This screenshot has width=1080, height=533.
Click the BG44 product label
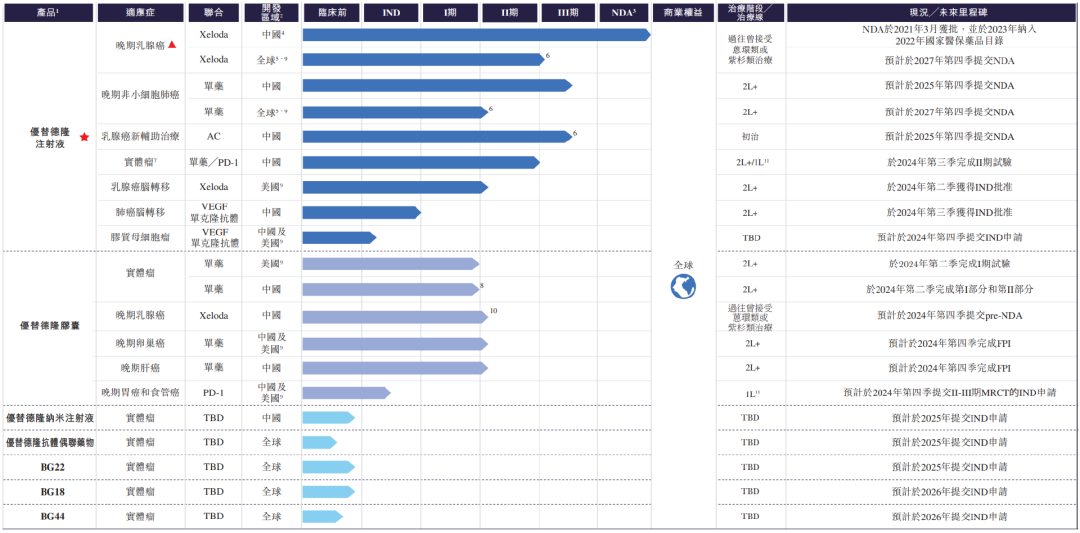click(x=52, y=516)
